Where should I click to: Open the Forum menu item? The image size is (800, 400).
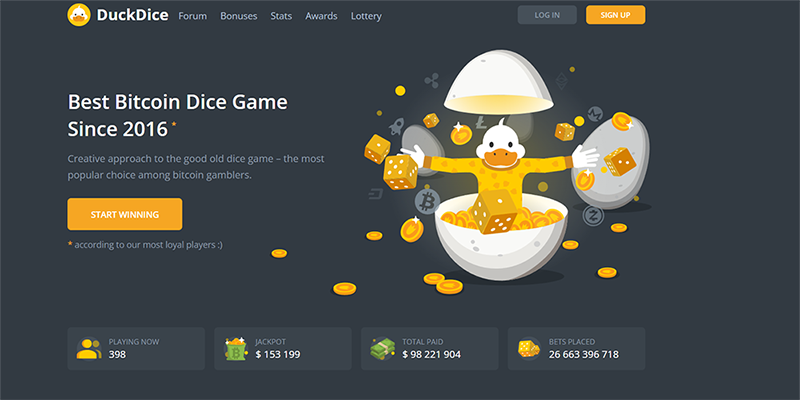click(192, 16)
